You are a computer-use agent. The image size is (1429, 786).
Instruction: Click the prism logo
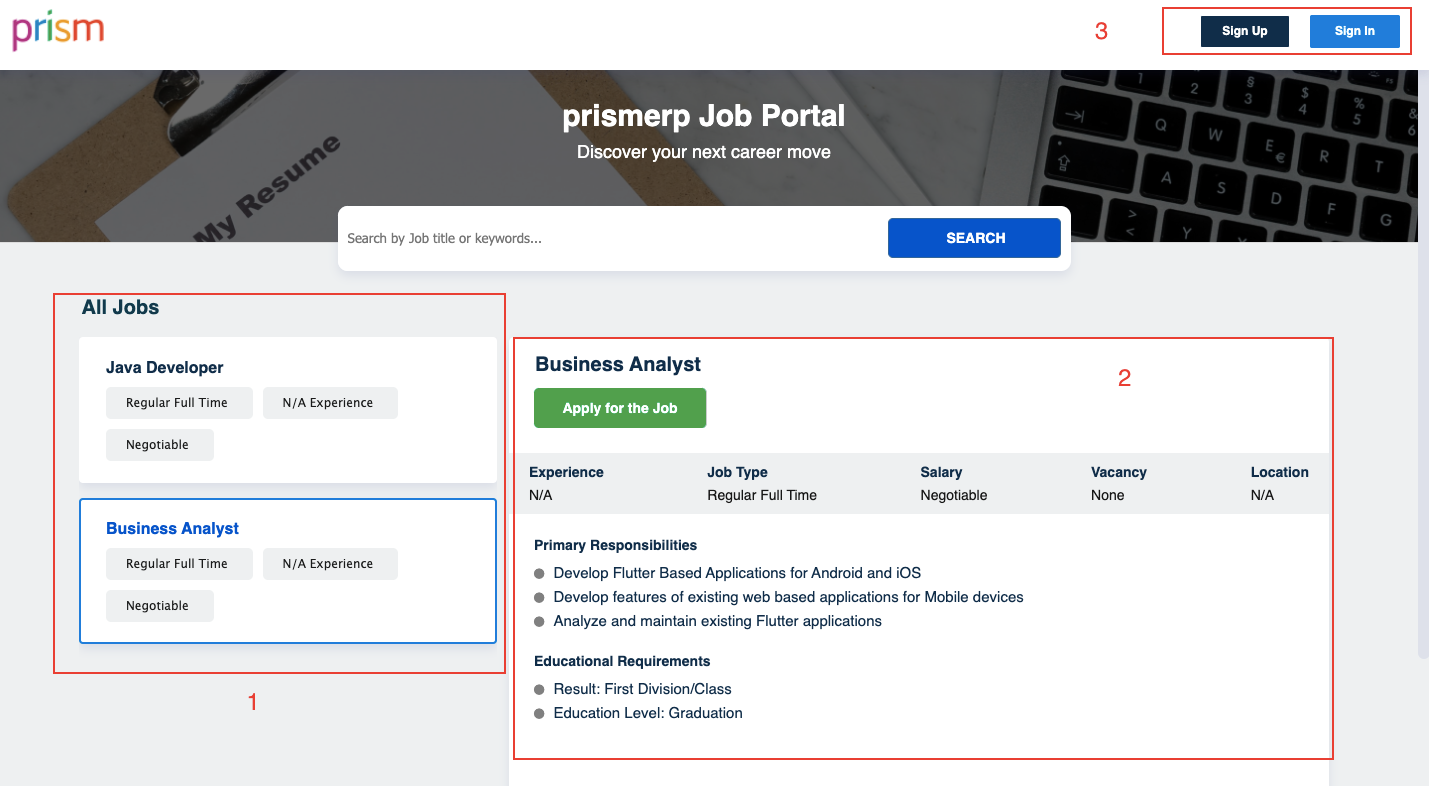[58, 30]
